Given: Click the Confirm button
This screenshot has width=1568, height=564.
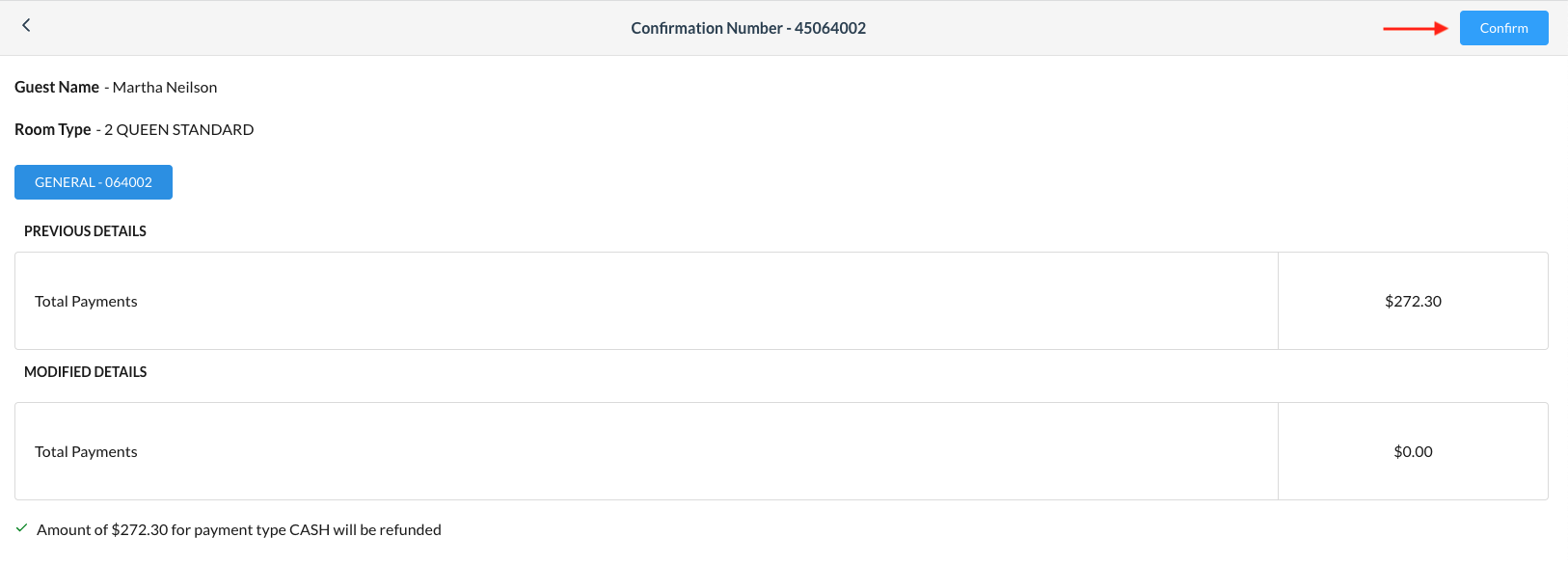Looking at the screenshot, I should click(x=1502, y=28).
